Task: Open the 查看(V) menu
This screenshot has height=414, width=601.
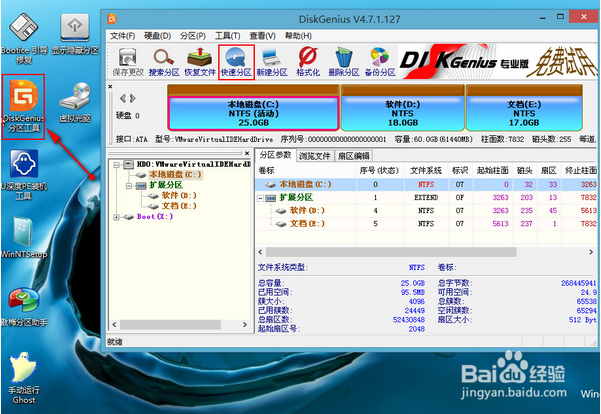Action: coord(263,36)
